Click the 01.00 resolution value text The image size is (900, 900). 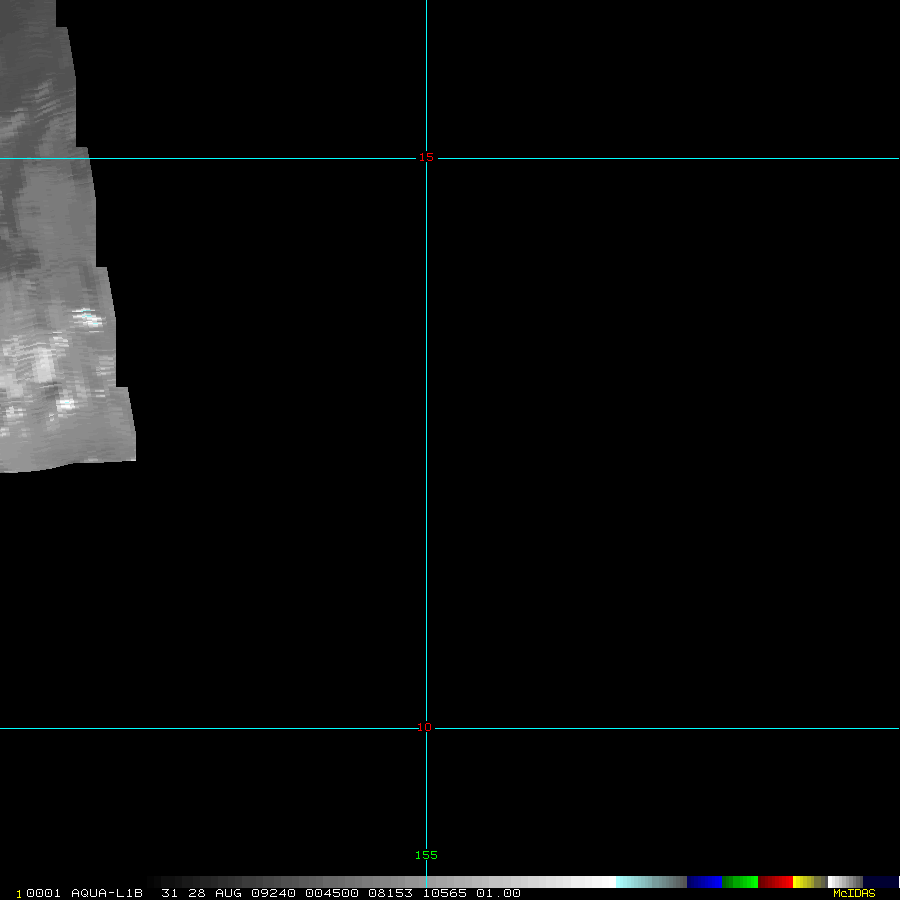coord(498,893)
